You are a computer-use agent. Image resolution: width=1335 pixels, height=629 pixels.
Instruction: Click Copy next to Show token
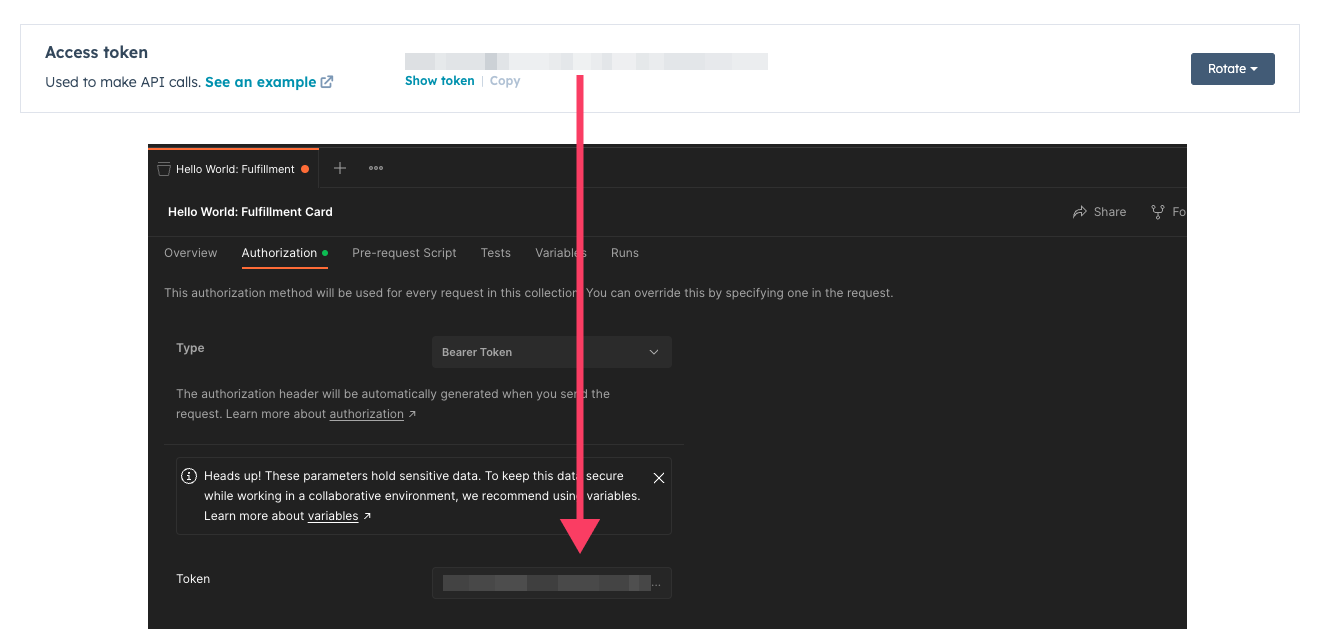504,81
